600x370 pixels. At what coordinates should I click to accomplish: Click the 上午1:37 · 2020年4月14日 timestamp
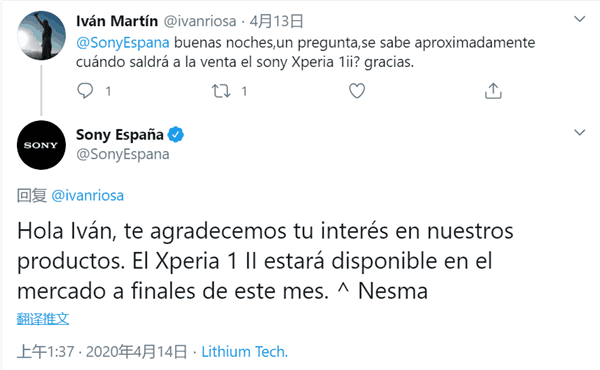[x=102, y=352]
